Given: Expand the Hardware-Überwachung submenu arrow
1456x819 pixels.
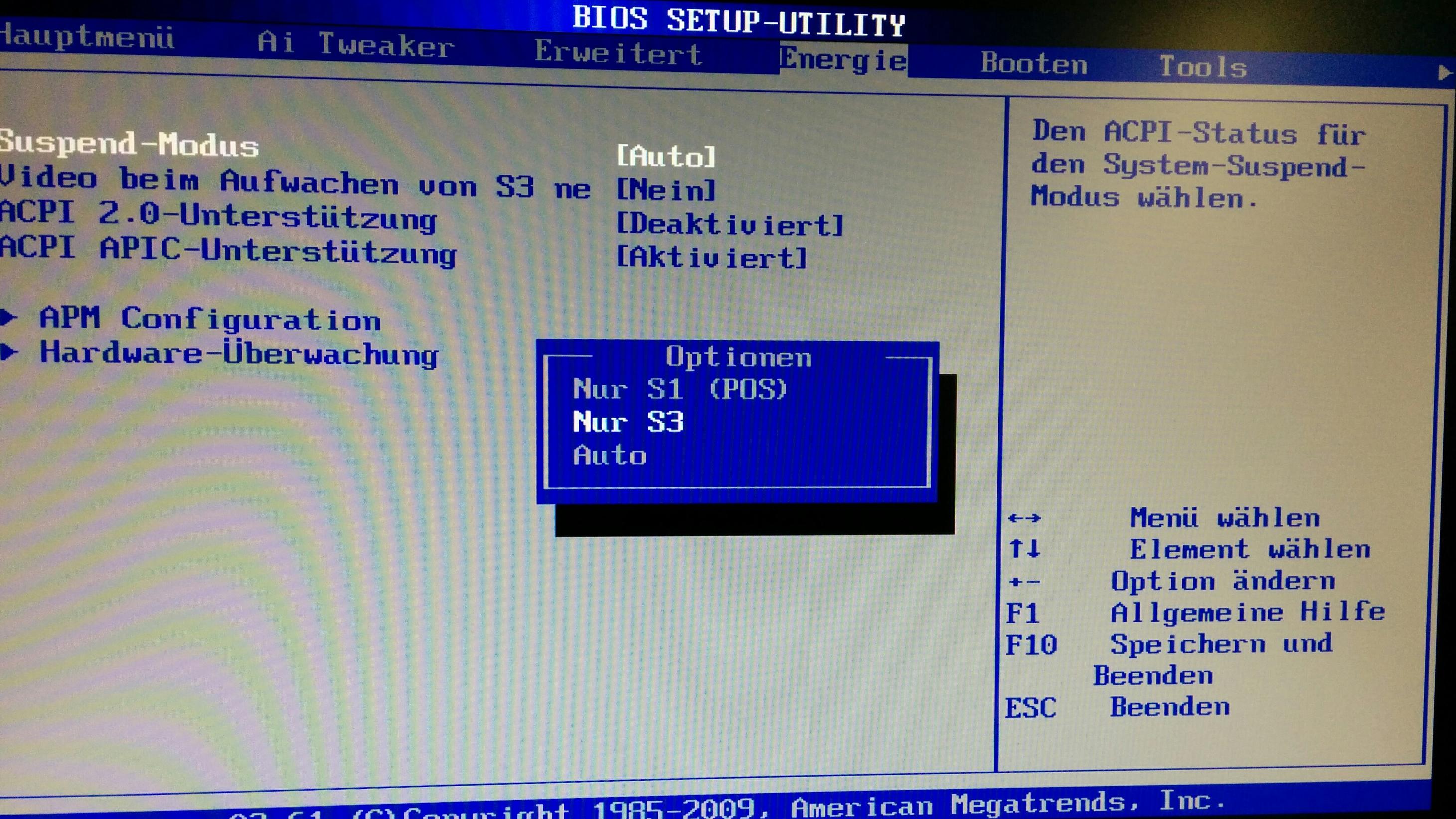Looking at the screenshot, I should (x=9, y=352).
